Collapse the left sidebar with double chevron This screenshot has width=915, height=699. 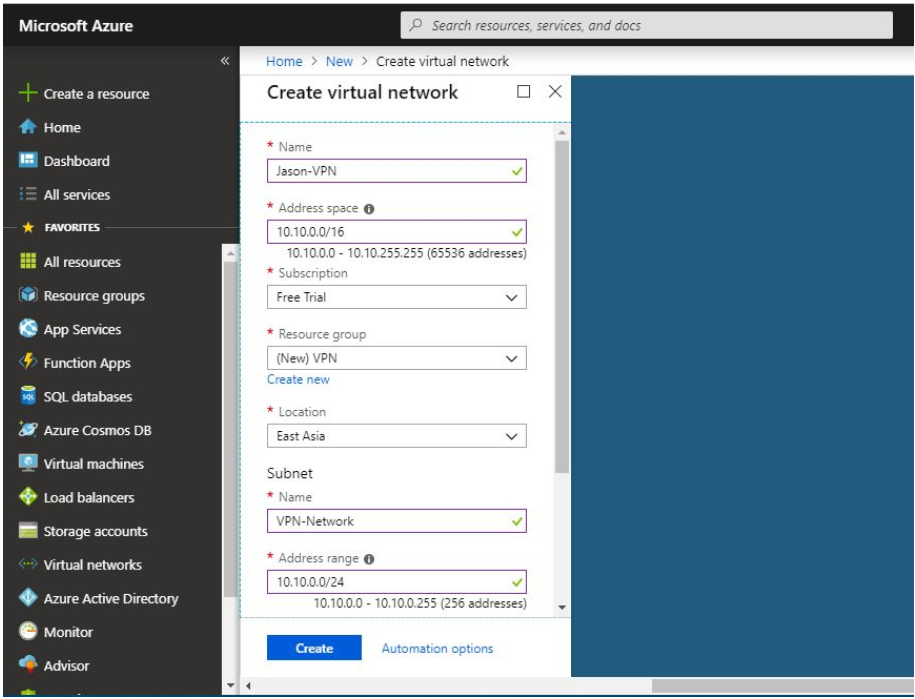tap(225, 61)
